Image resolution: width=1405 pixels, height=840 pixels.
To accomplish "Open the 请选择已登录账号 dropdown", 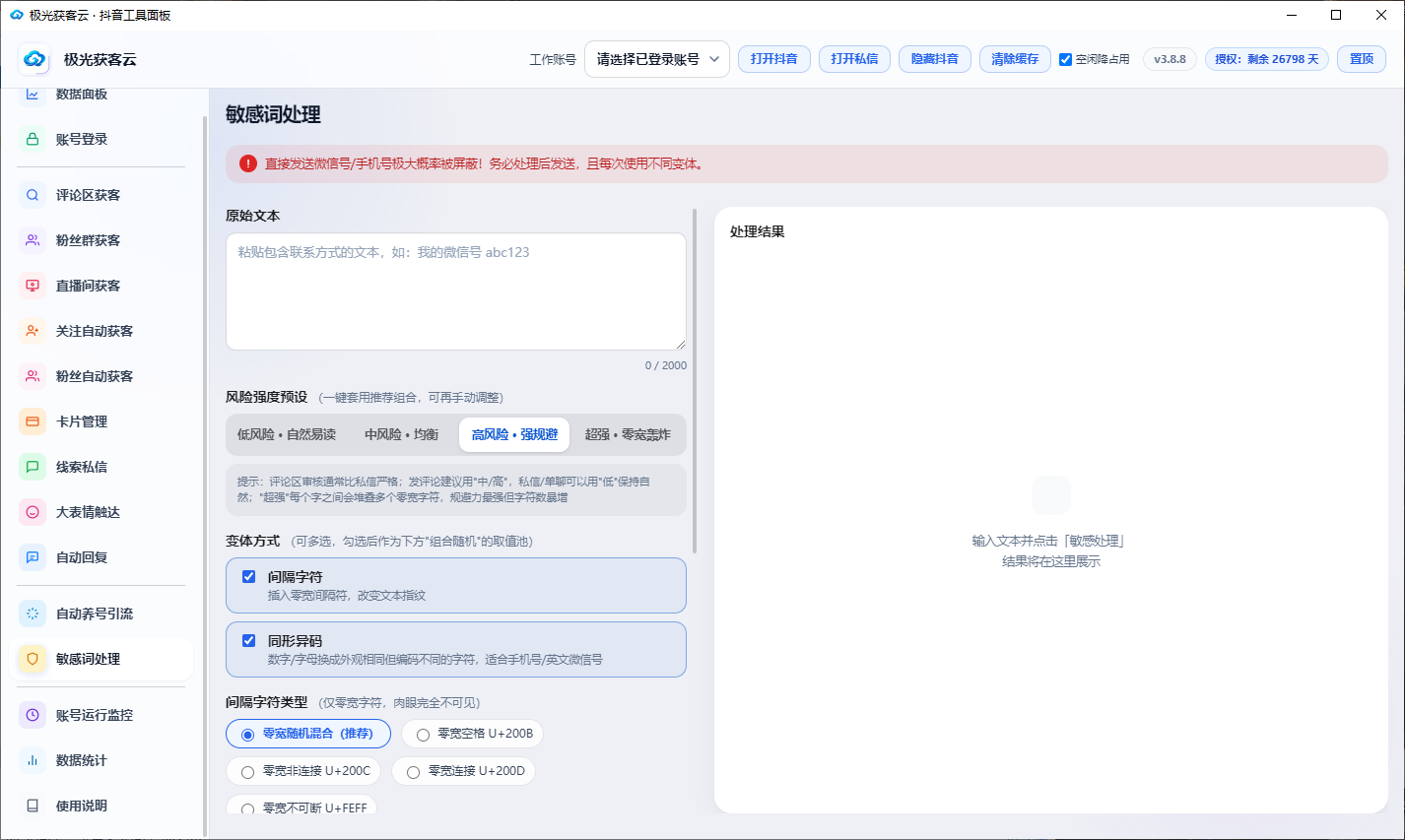I will click(657, 59).
